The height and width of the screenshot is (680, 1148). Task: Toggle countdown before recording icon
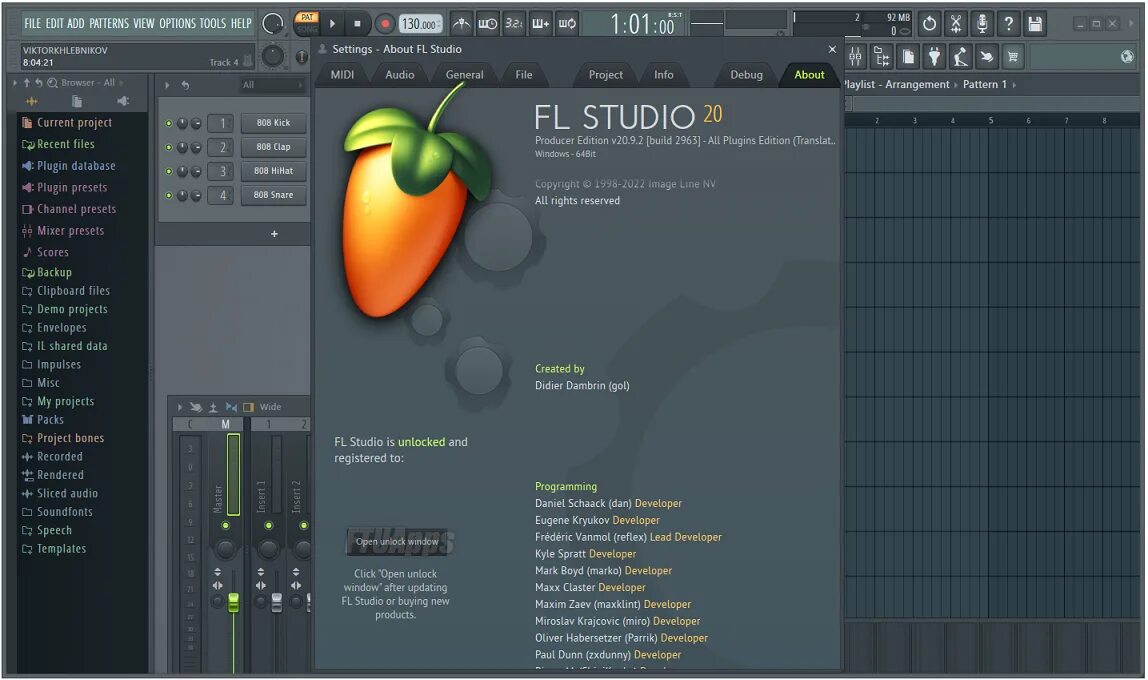514,23
